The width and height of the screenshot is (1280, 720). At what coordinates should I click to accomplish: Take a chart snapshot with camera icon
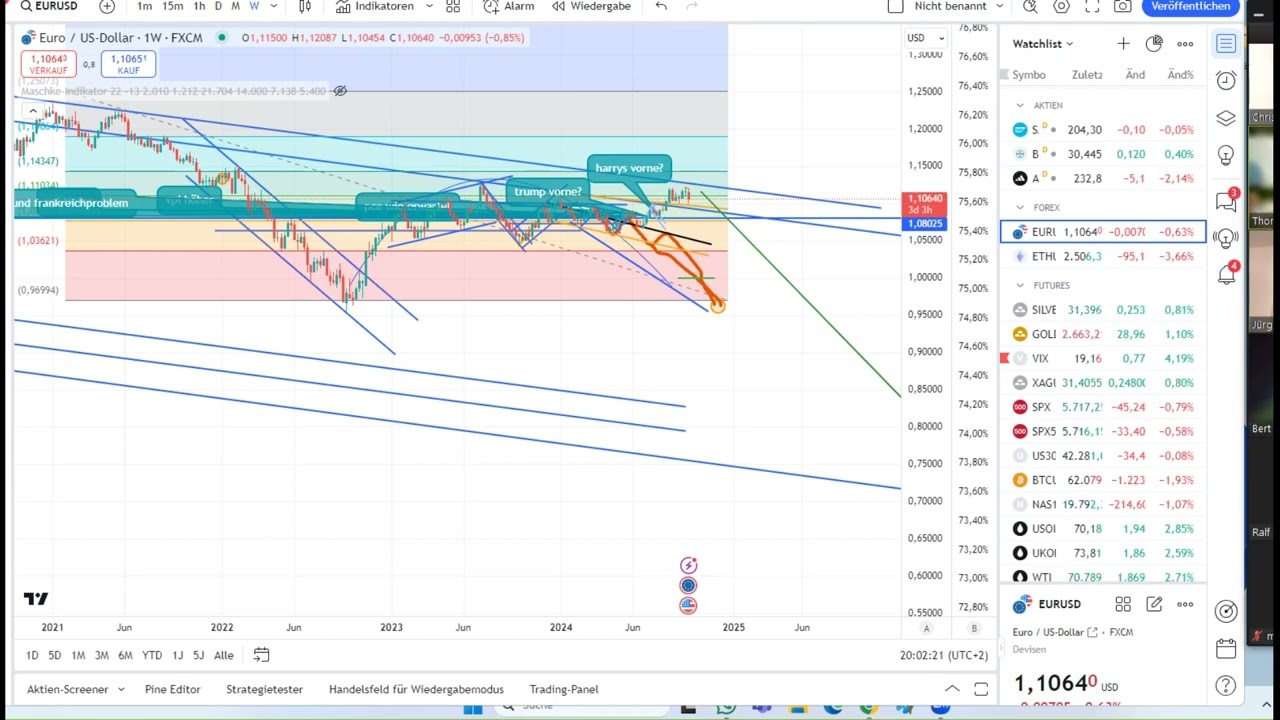pos(1123,6)
